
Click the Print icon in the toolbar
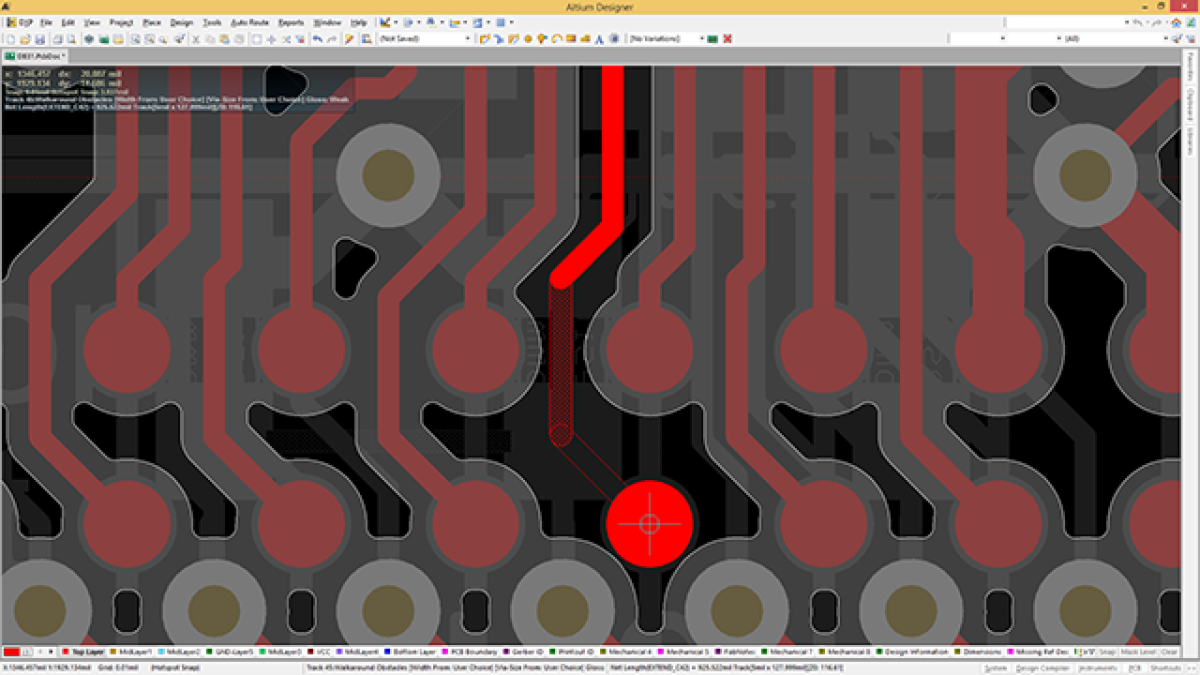coord(57,41)
